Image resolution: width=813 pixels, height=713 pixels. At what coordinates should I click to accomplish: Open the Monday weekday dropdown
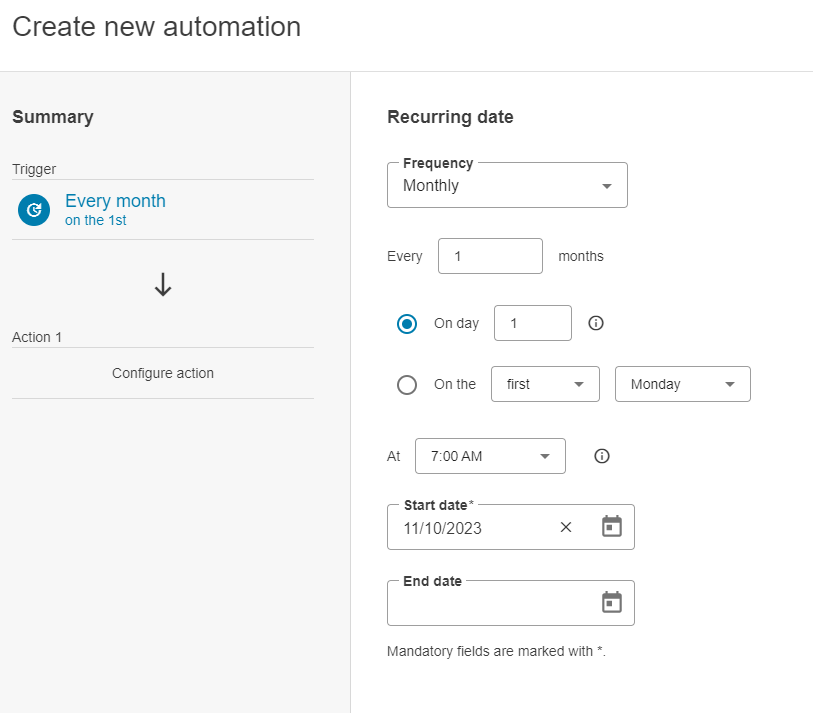(x=683, y=384)
